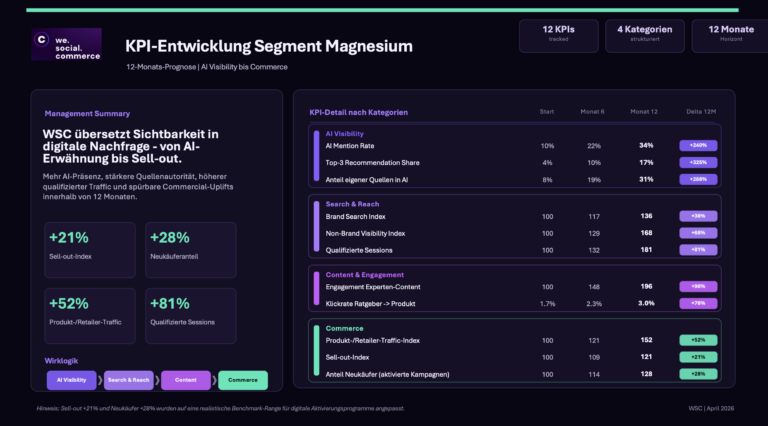Select the AI Visibility chip in Wirklogik
Screen dimensions: 768x426
click(x=72, y=380)
